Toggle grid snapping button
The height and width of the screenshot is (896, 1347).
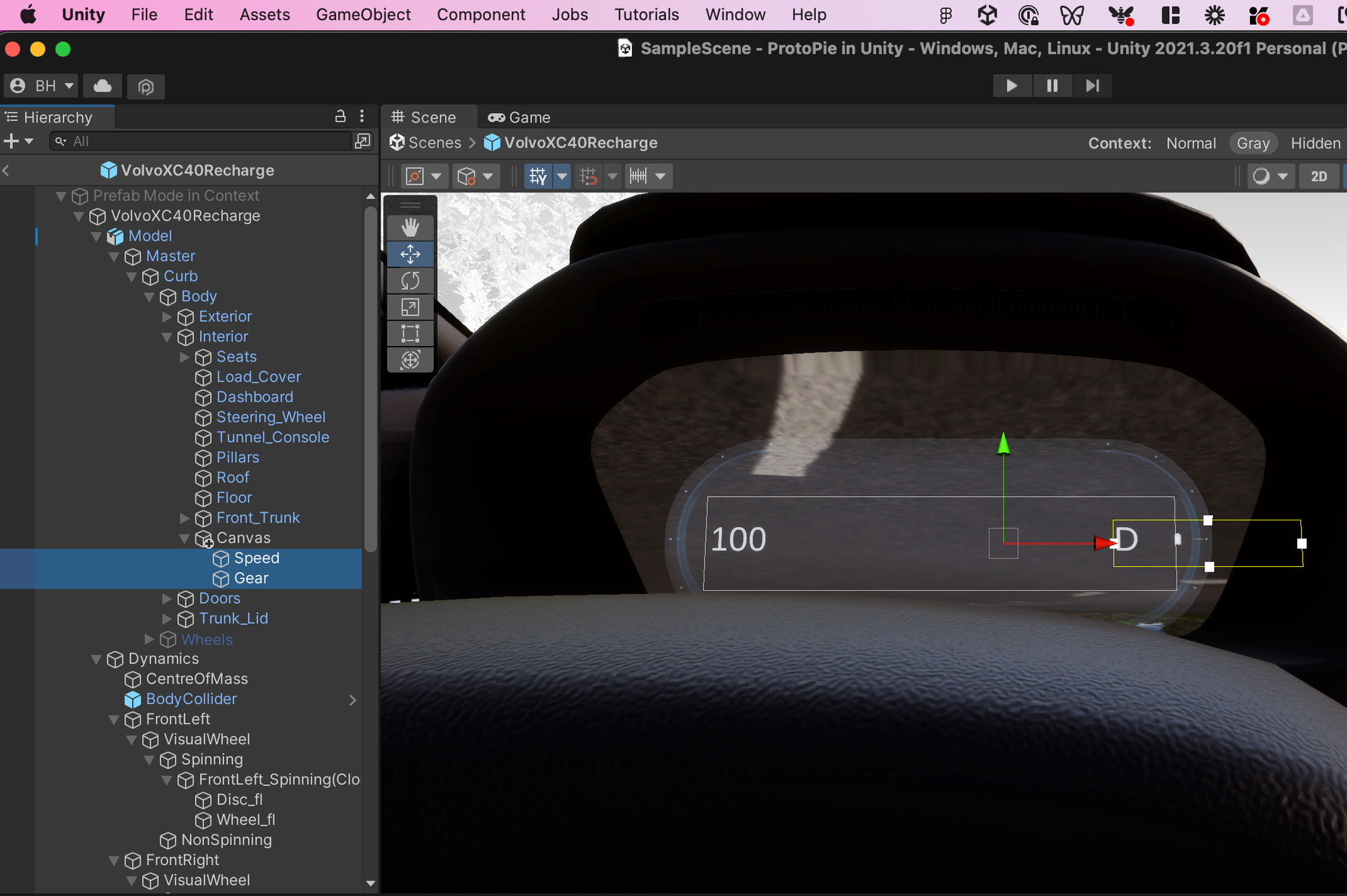click(x=588, y=176)
